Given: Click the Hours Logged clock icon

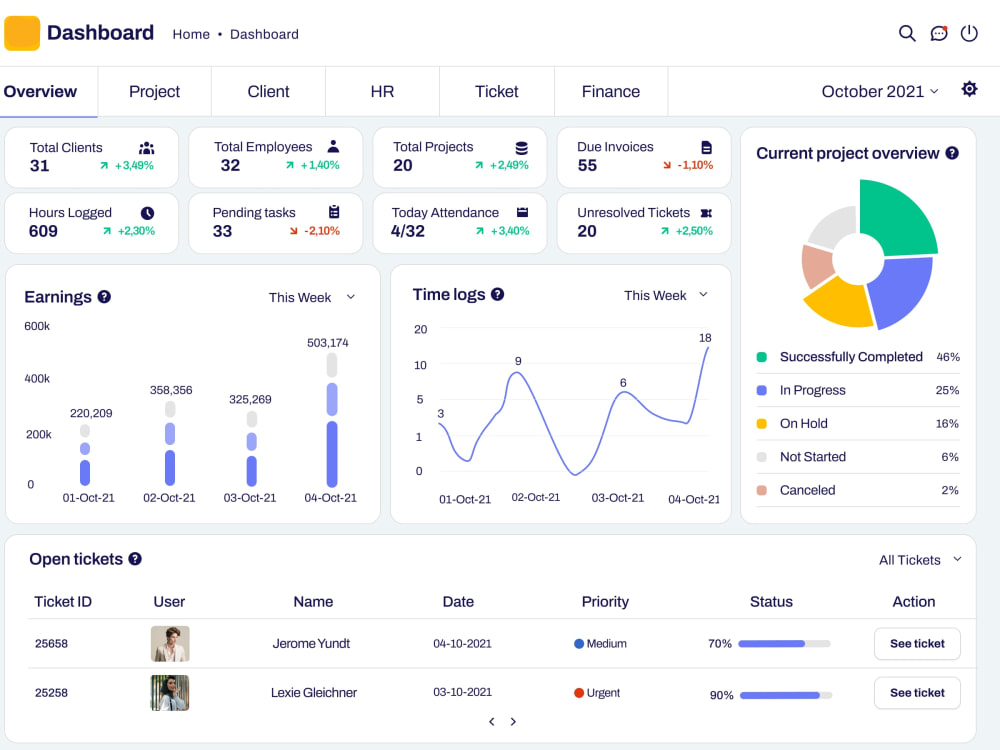Looking at the screenshot, I should coord(147,213).
